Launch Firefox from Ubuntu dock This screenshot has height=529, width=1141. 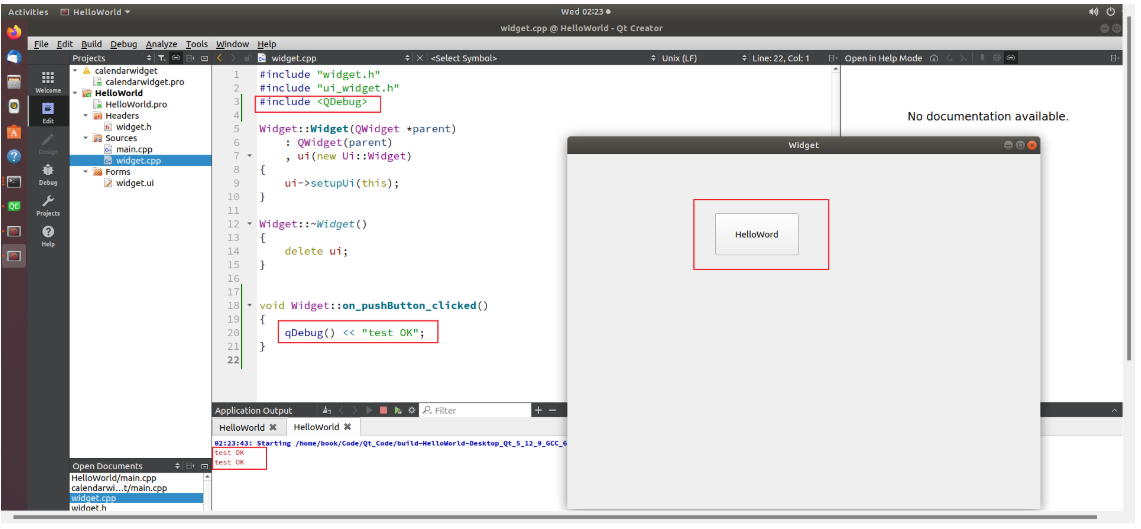(14, 32)
